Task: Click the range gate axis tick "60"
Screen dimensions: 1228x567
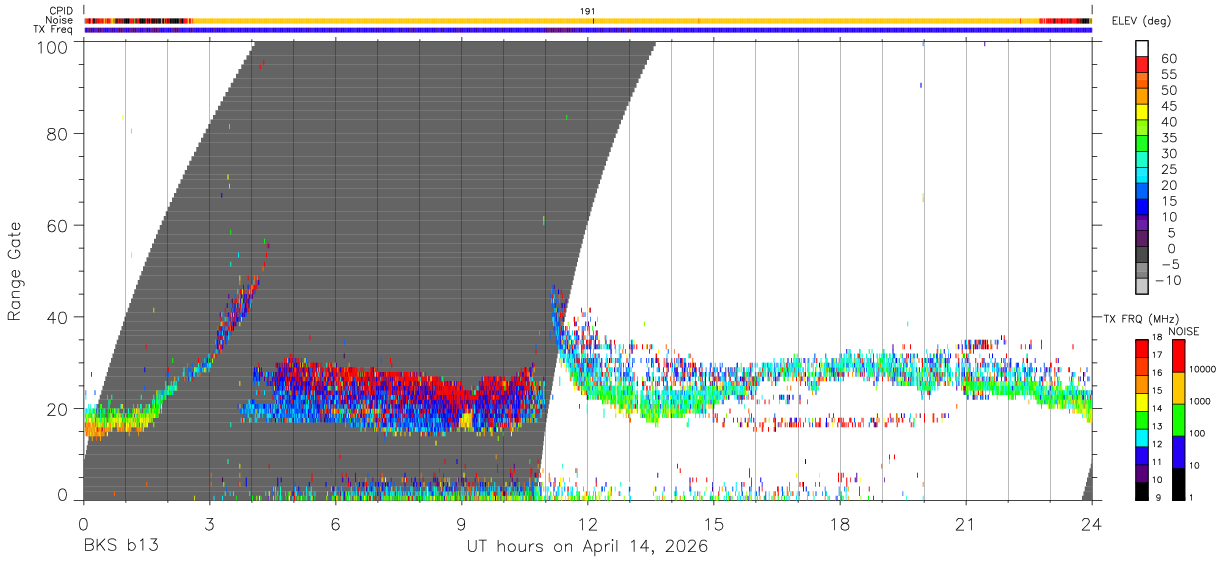Action: point(58,225)
